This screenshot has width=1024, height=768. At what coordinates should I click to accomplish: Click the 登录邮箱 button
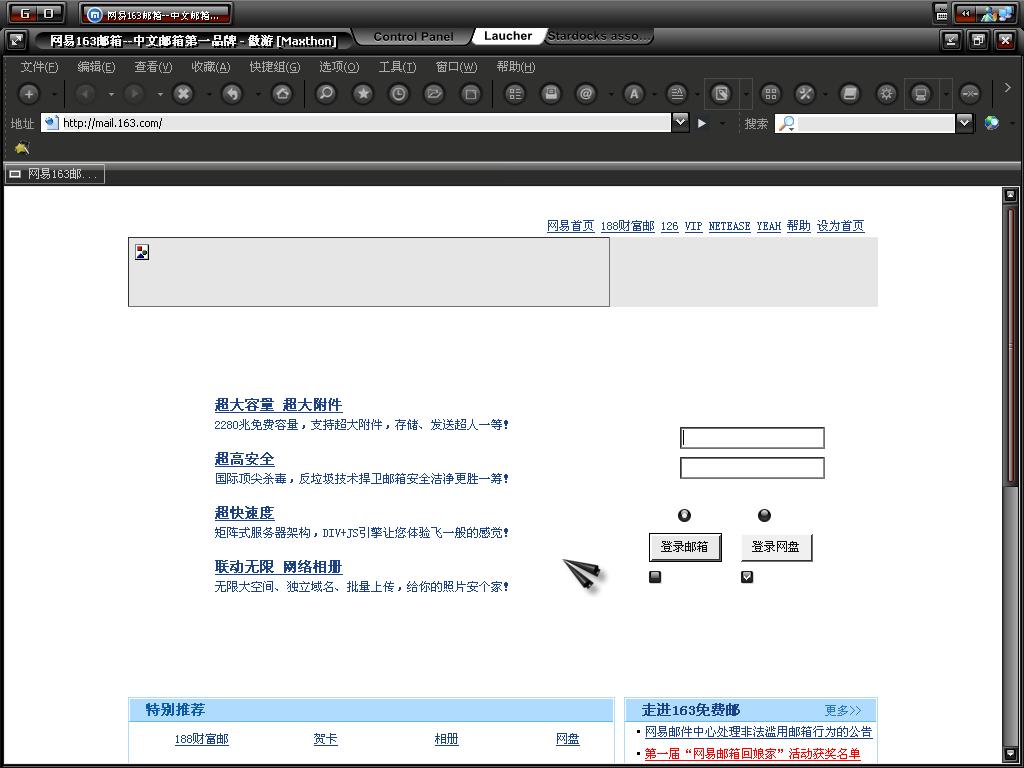[x=684, y=547]
